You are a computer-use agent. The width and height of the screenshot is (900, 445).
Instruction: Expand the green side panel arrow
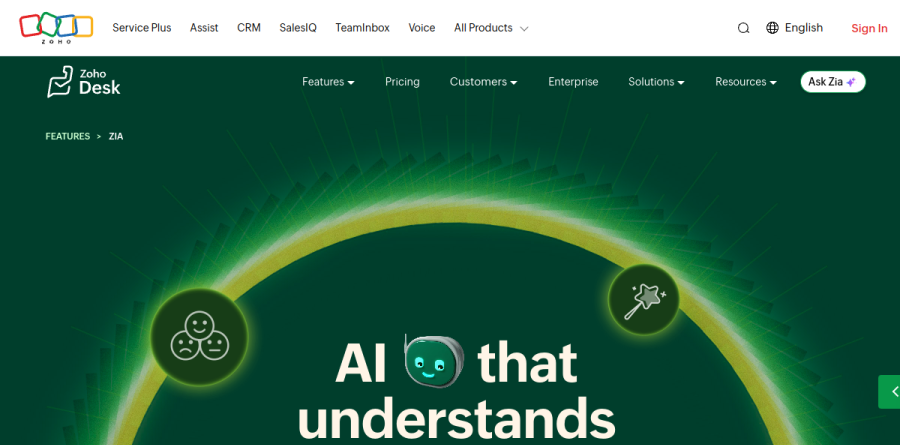[890, 392]
